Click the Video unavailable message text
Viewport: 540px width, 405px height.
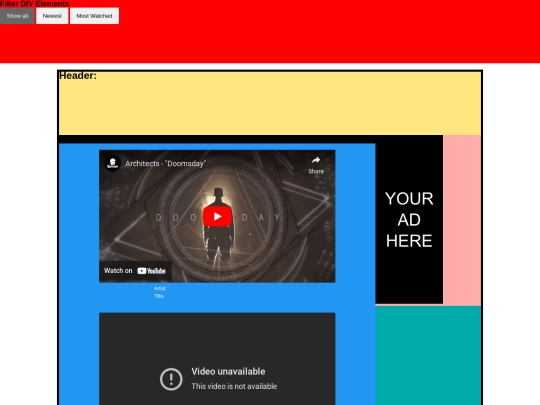[x=228, y=372]
